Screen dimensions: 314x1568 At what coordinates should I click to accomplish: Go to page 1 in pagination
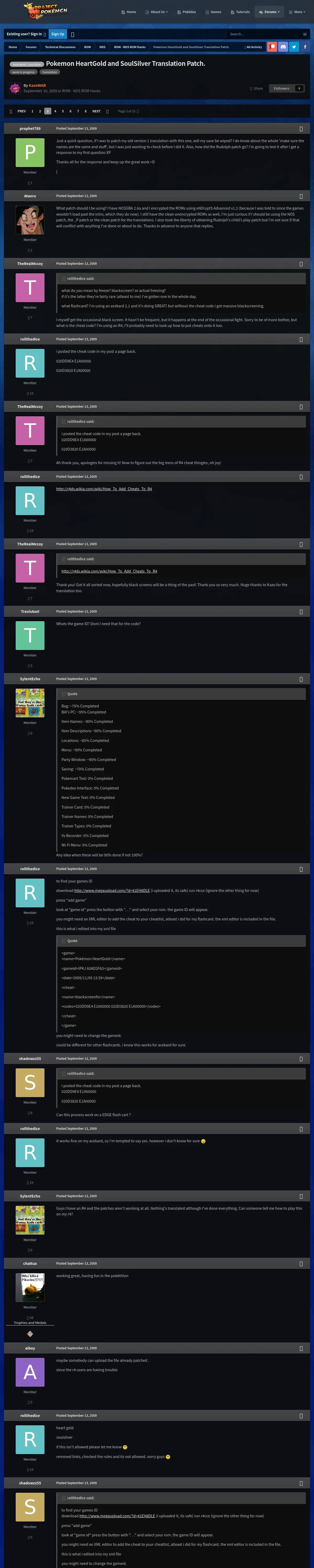pyautogui.click(x=32, y=111)
